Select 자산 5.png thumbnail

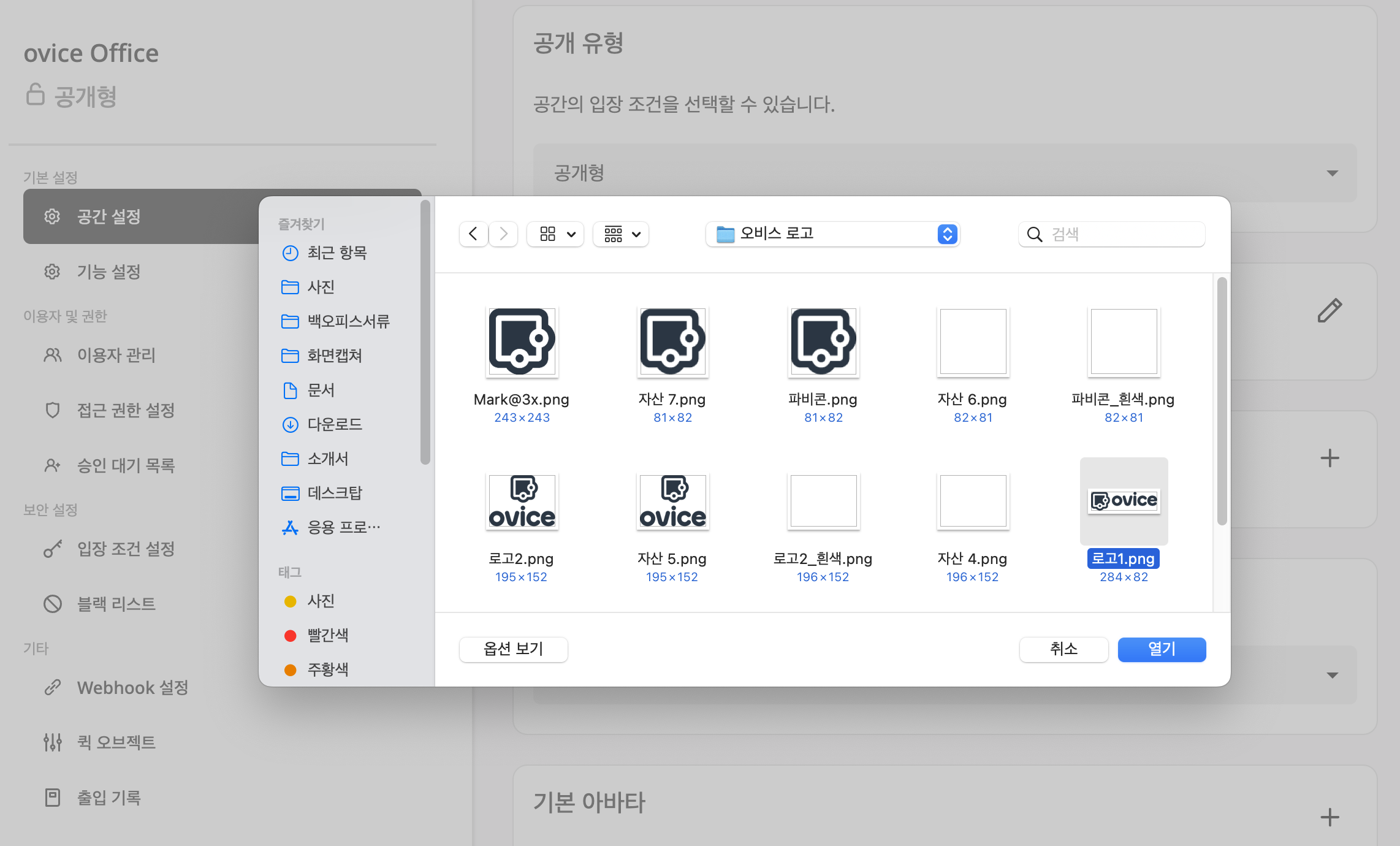672,501
